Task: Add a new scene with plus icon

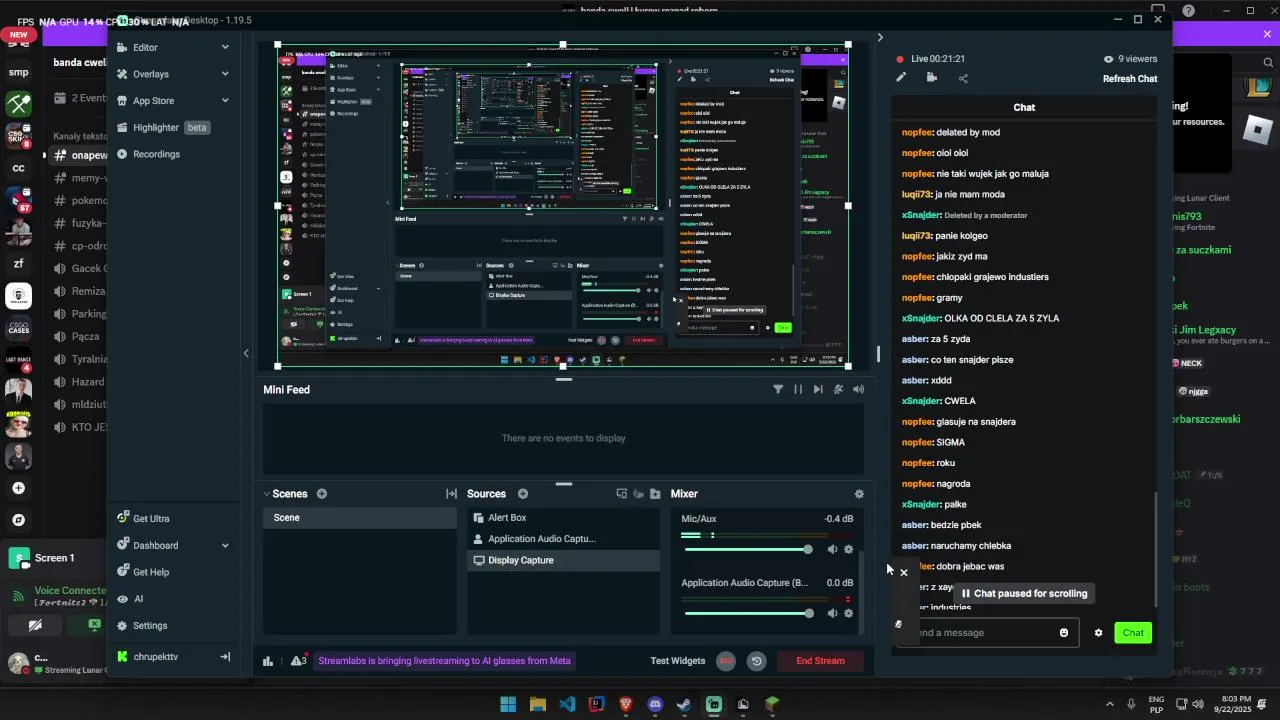Action: (x=322, y=494)
